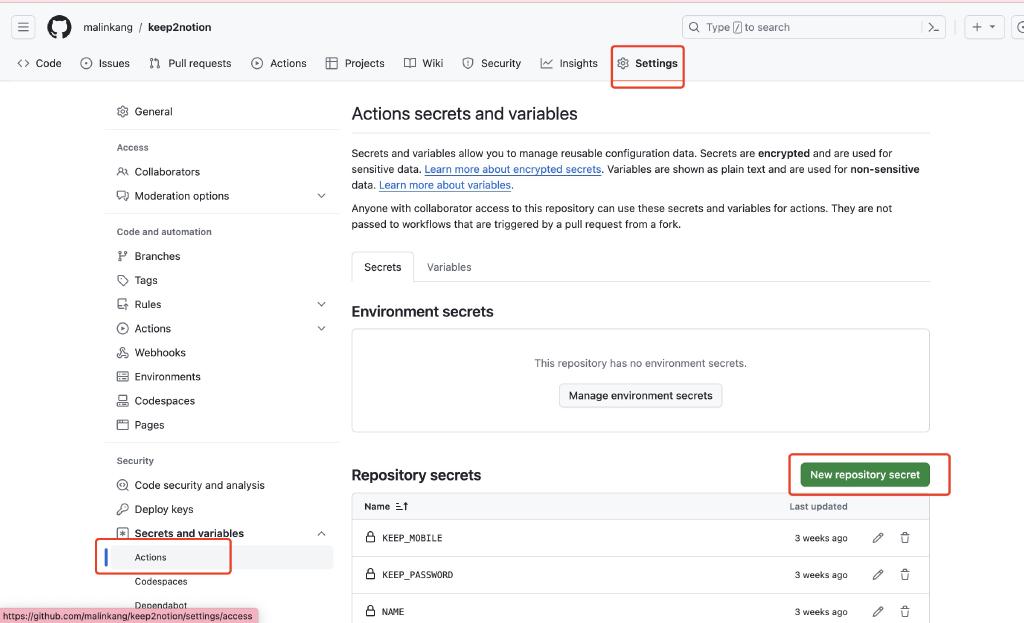Delete KEEP_PASSWORD secret with trash icon
Screen dimensions: 1024x623
pos(905,575)
